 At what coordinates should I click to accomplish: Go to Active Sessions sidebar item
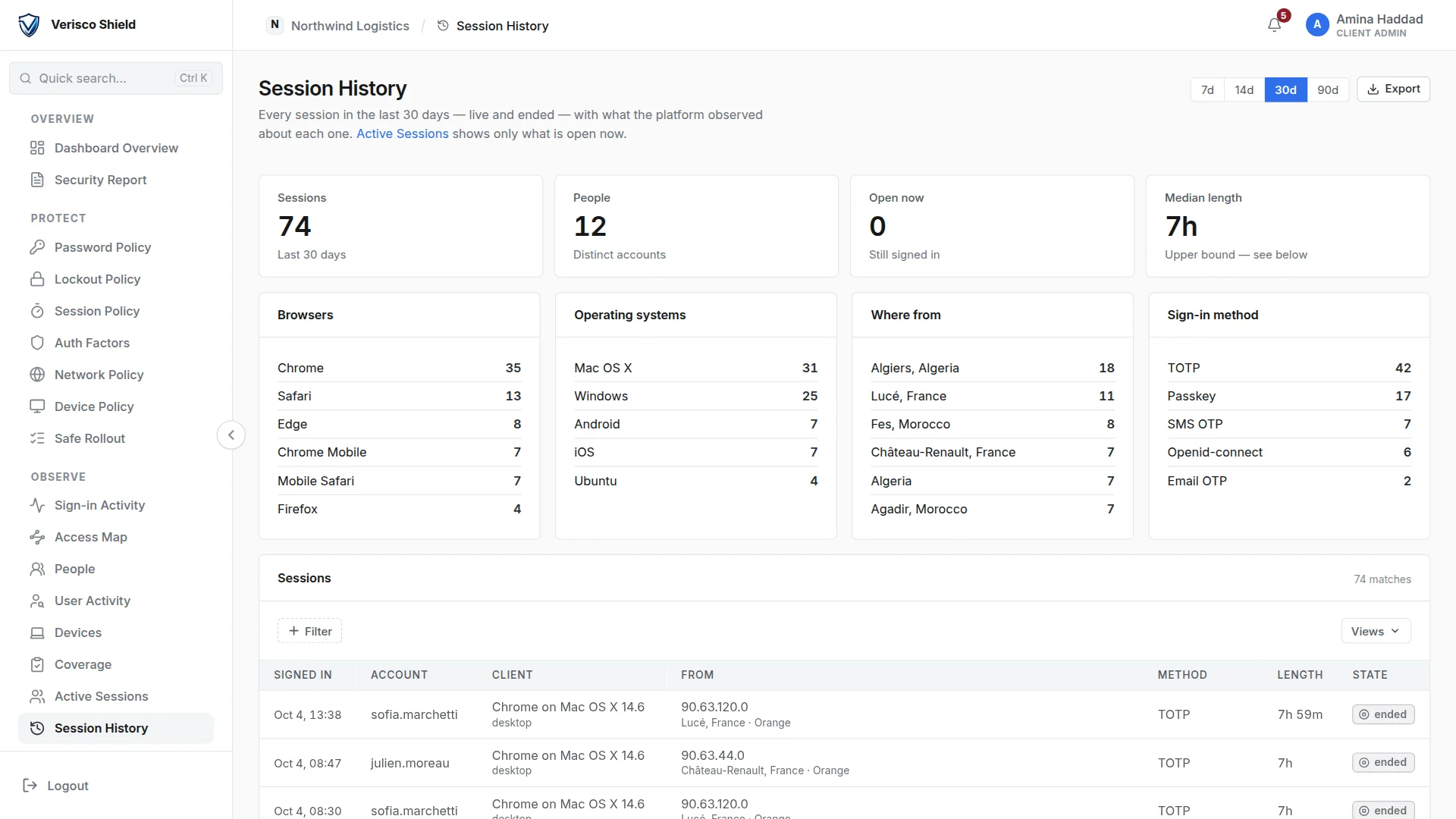click(116, 696)
